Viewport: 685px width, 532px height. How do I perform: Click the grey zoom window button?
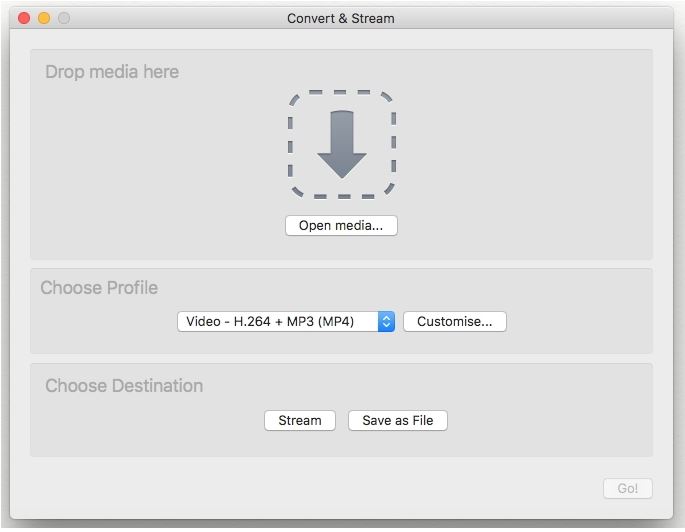[x=64, y=18]
